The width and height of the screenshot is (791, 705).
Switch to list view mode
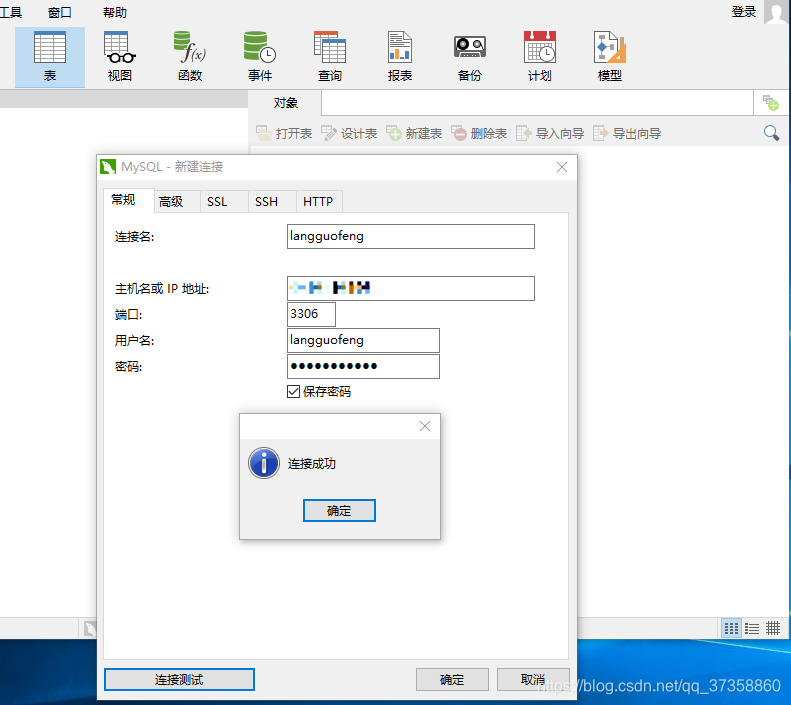[752, 628]
